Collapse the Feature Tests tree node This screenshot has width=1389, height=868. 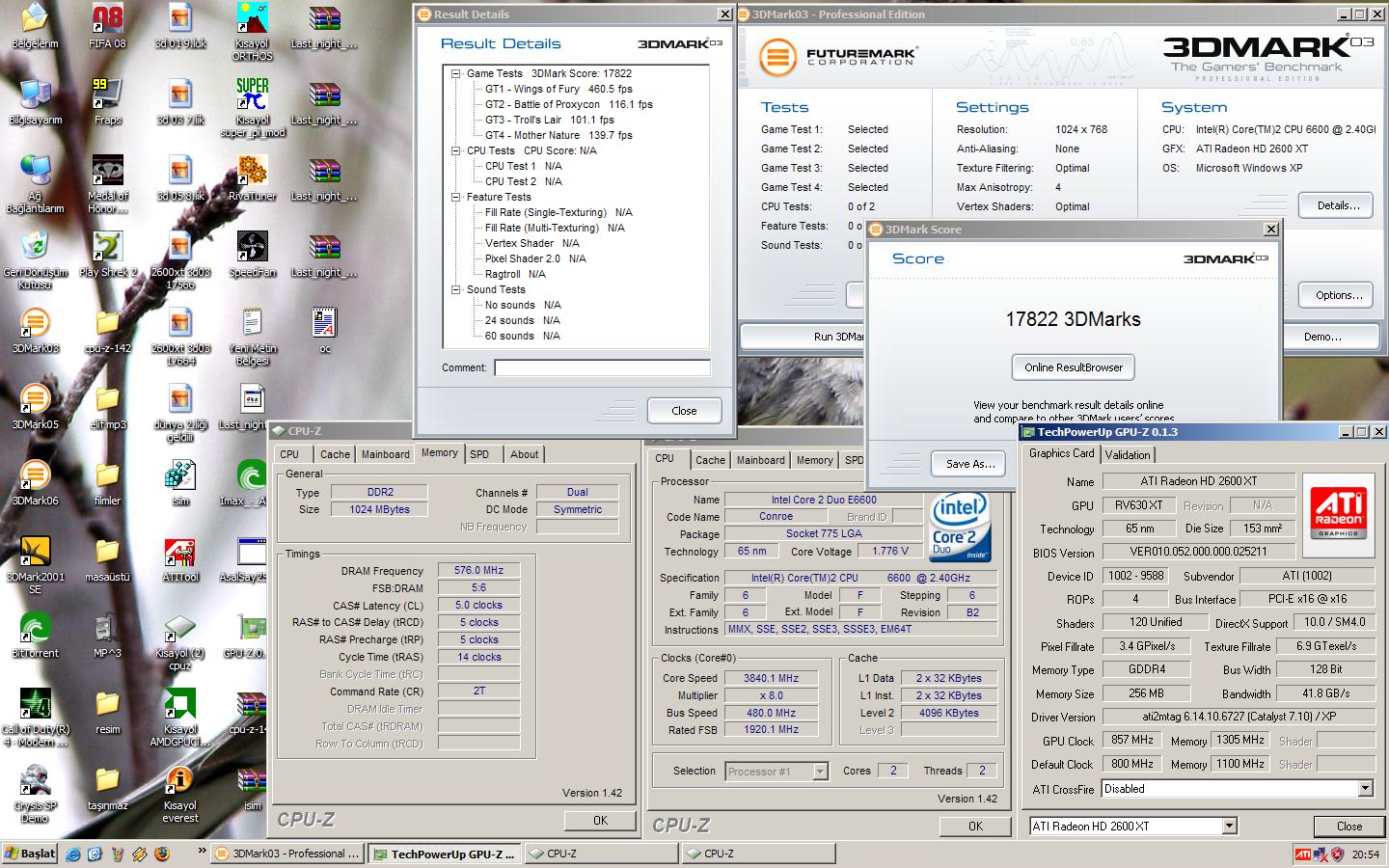point(456,197)
